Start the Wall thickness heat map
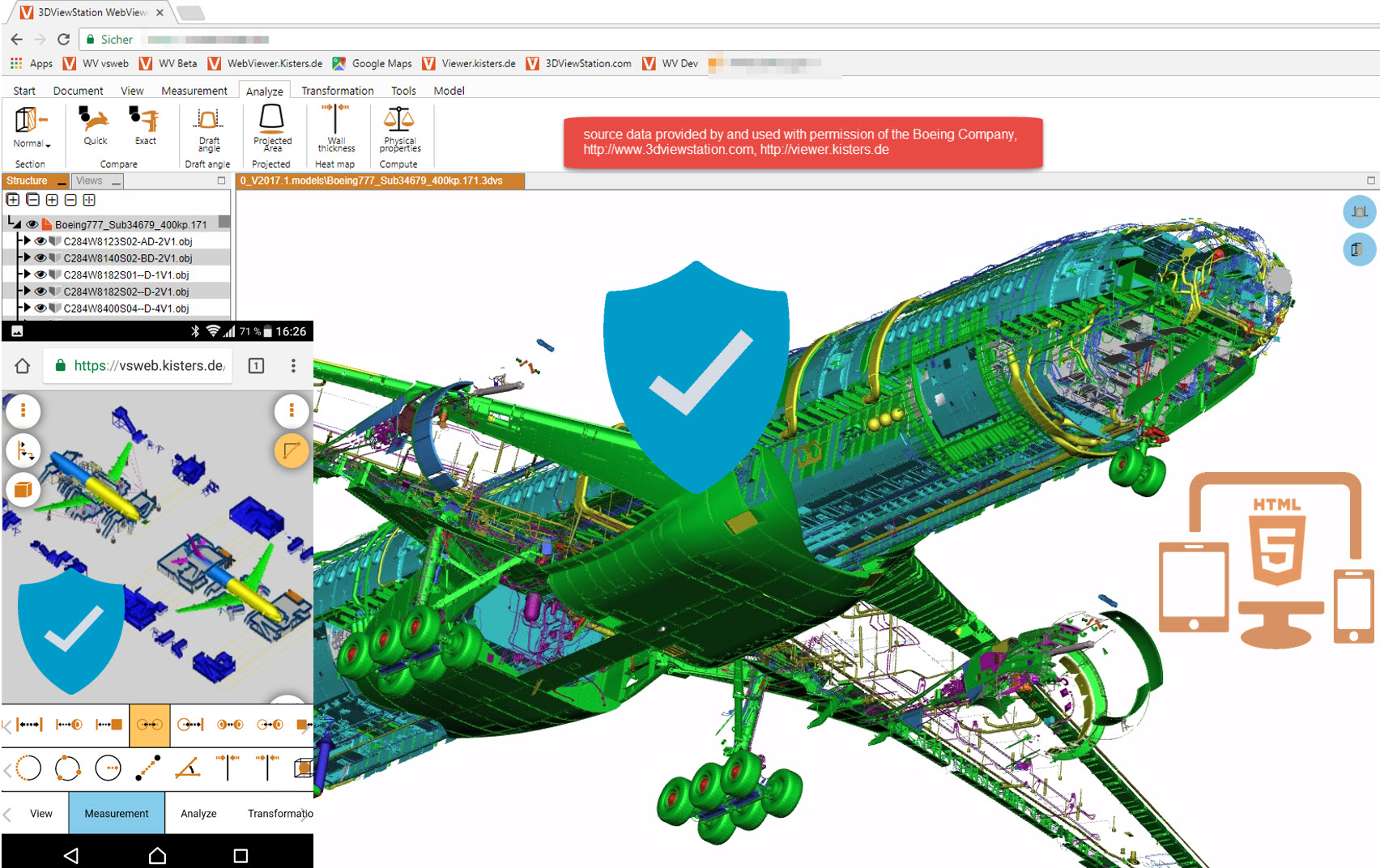 335,118
